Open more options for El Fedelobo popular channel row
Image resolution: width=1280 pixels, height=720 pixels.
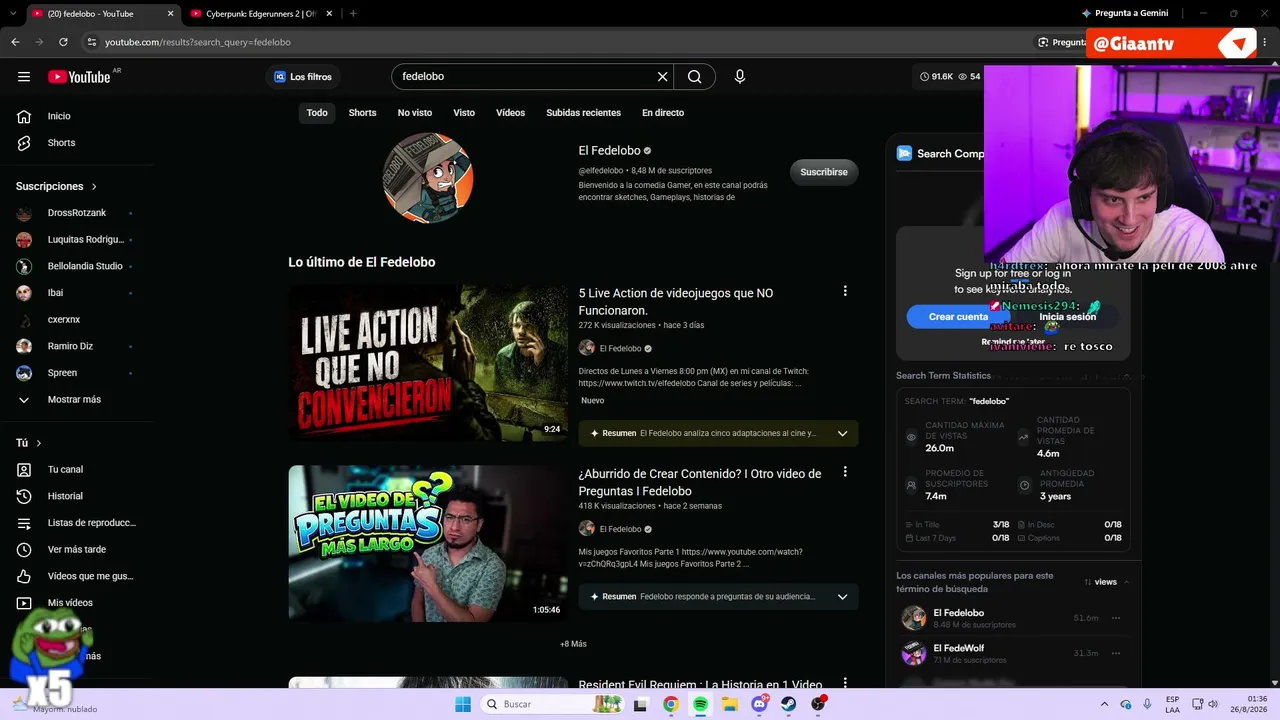(x=1116, y=618)
